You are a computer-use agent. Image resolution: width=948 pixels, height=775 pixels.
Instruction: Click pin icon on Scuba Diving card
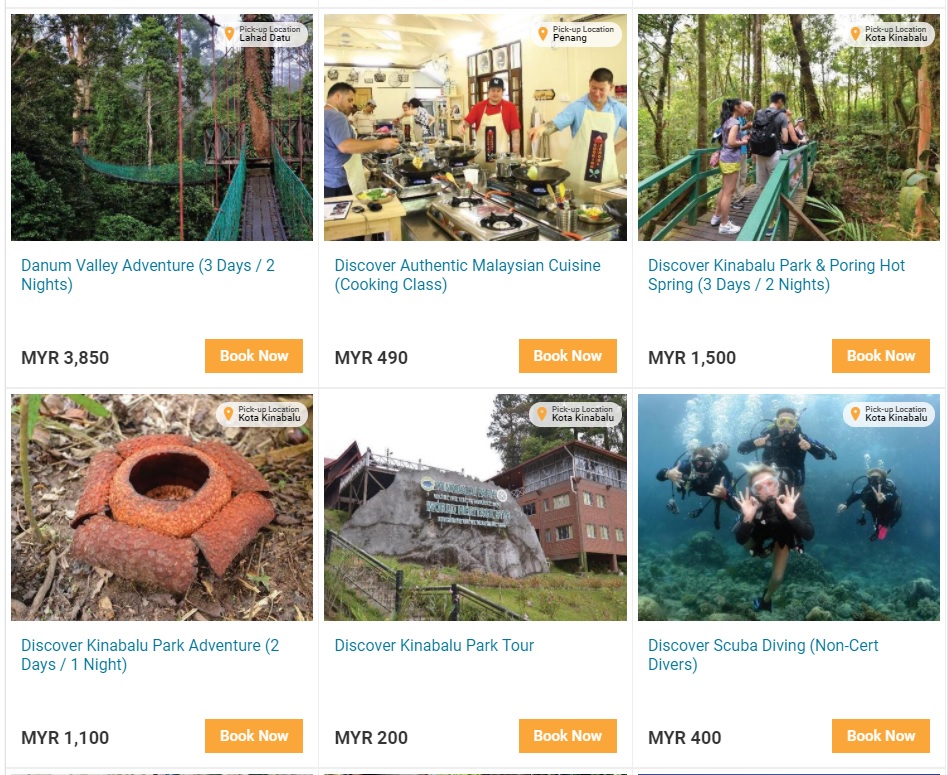click(x=855, y=413)
